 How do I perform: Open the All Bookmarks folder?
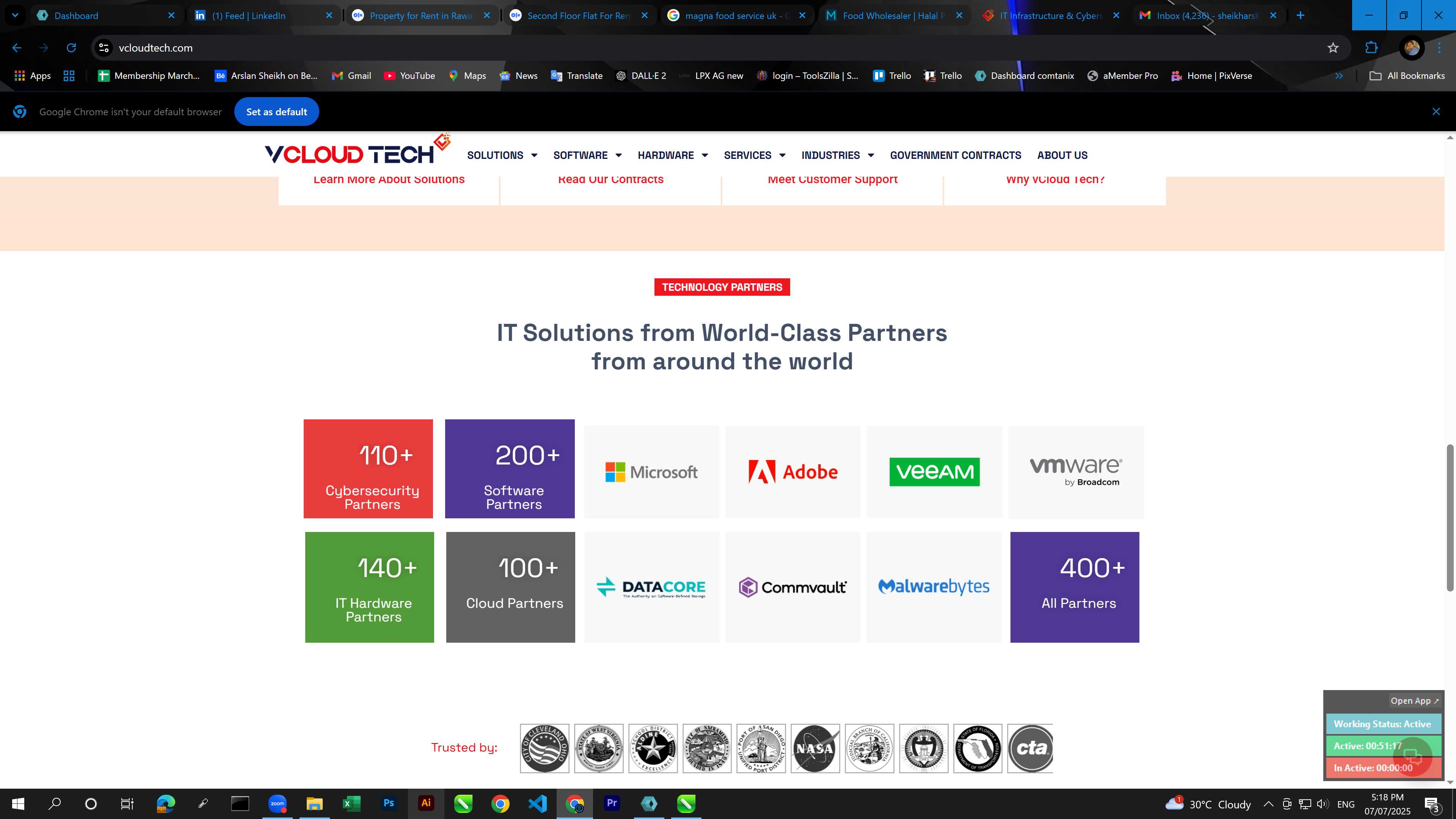coord(1407,76)
